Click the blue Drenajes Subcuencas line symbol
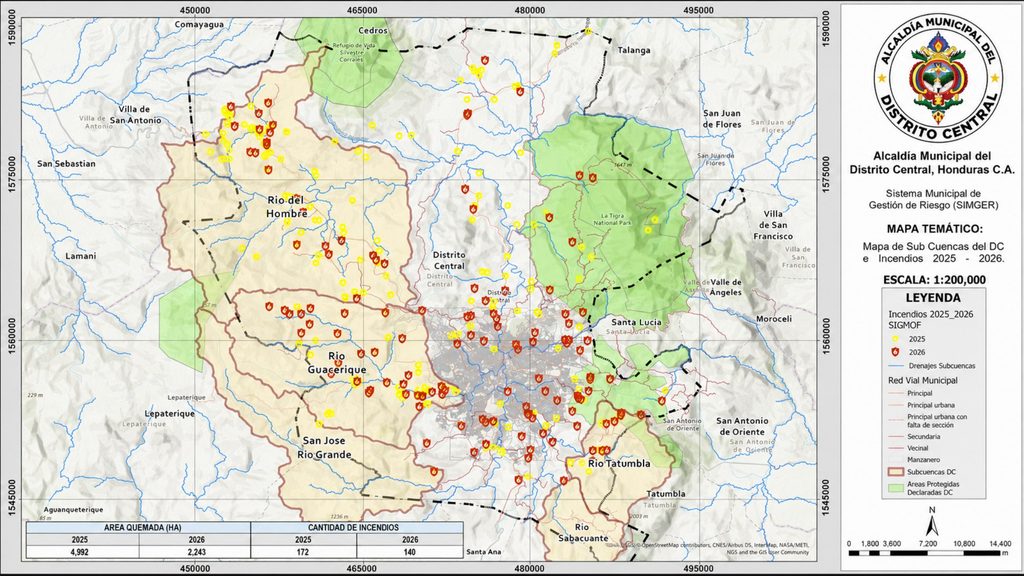This screenshot has width=1024, height=576. pos(895,366)
